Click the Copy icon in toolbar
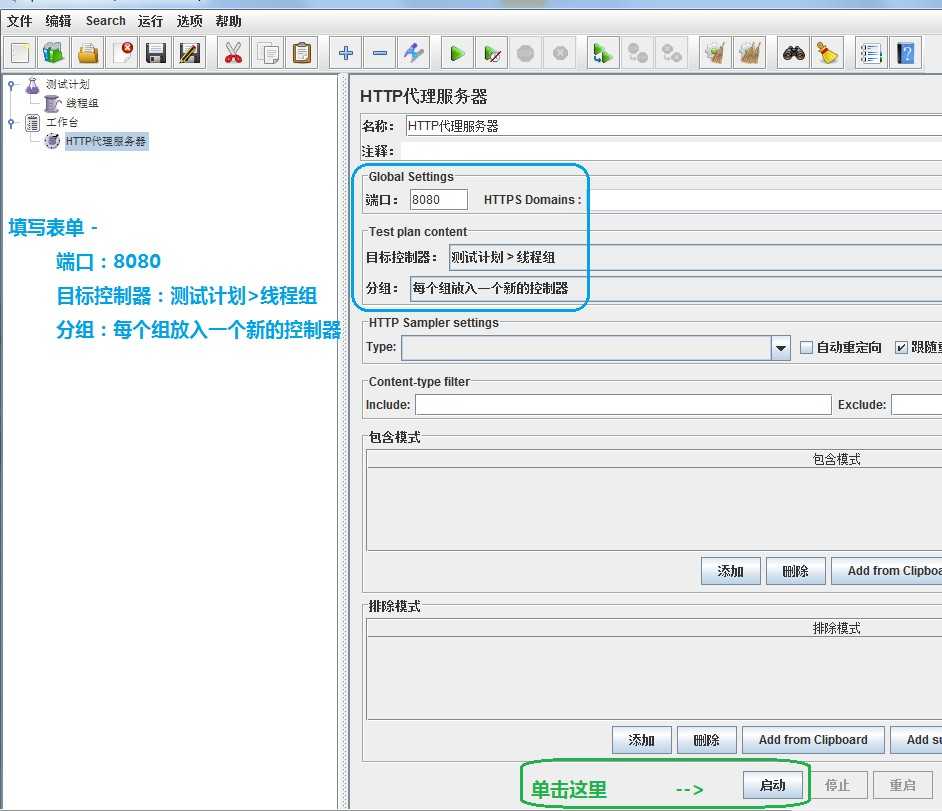Viewport: 942px width, 811px height. pyautogui.click(x=267, y=53)
